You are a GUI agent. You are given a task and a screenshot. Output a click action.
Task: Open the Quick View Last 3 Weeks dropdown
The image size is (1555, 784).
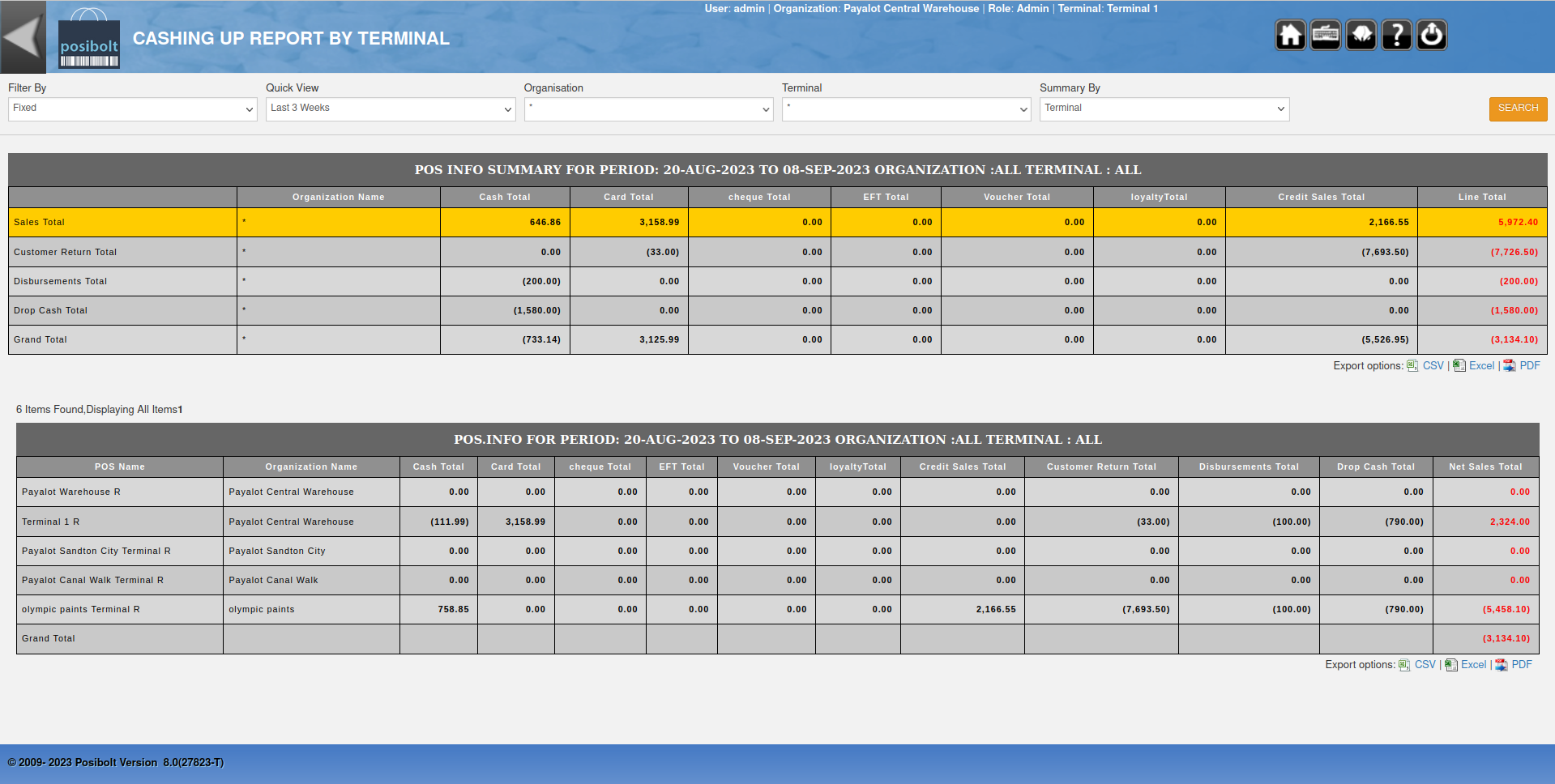tap(391, 109)
